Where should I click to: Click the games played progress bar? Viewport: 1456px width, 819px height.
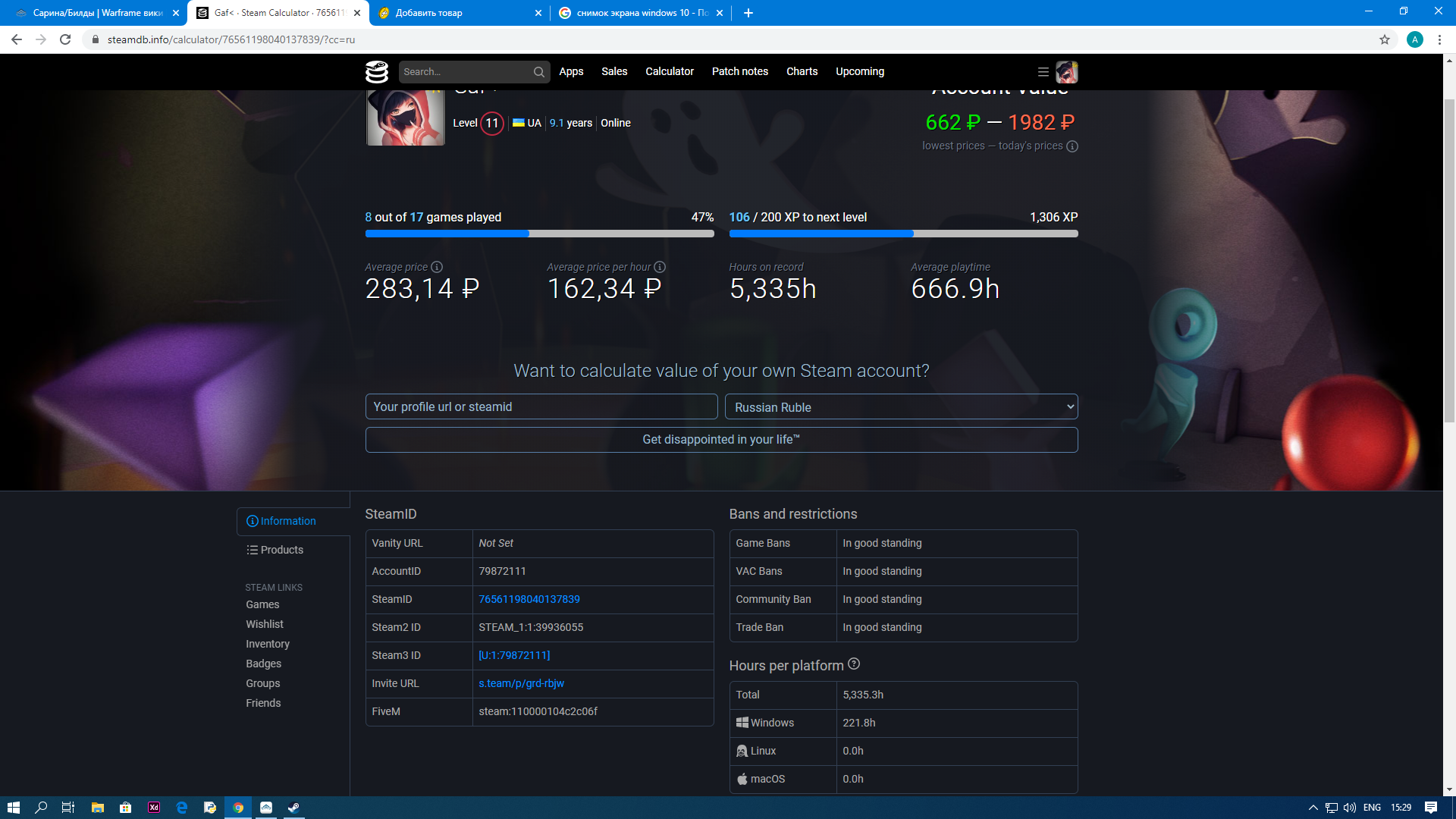(x=539, y=234)
